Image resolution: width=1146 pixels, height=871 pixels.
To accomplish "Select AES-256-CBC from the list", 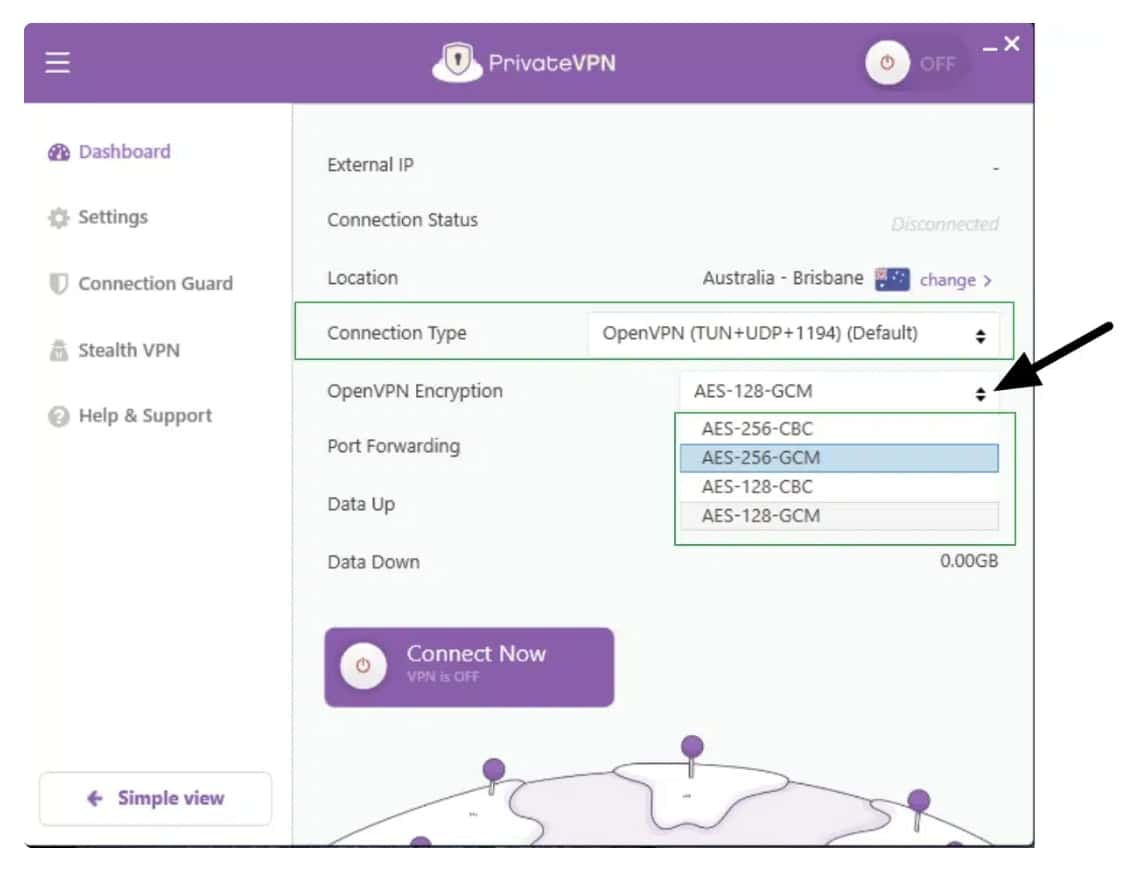I will click(839, 428).
